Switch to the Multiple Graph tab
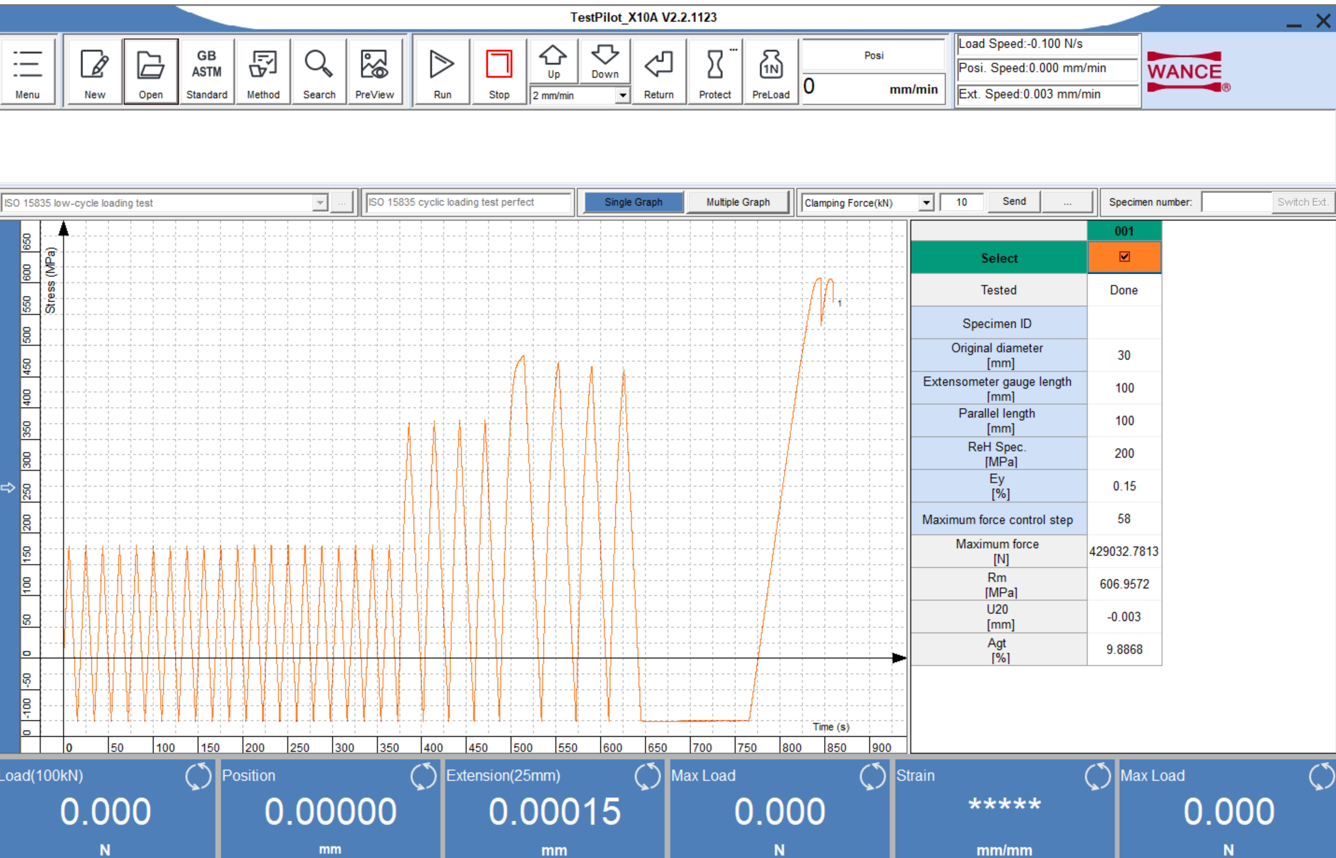This screenshot has width=1336, height=858. pyautogui.click(x=738, y=202)
